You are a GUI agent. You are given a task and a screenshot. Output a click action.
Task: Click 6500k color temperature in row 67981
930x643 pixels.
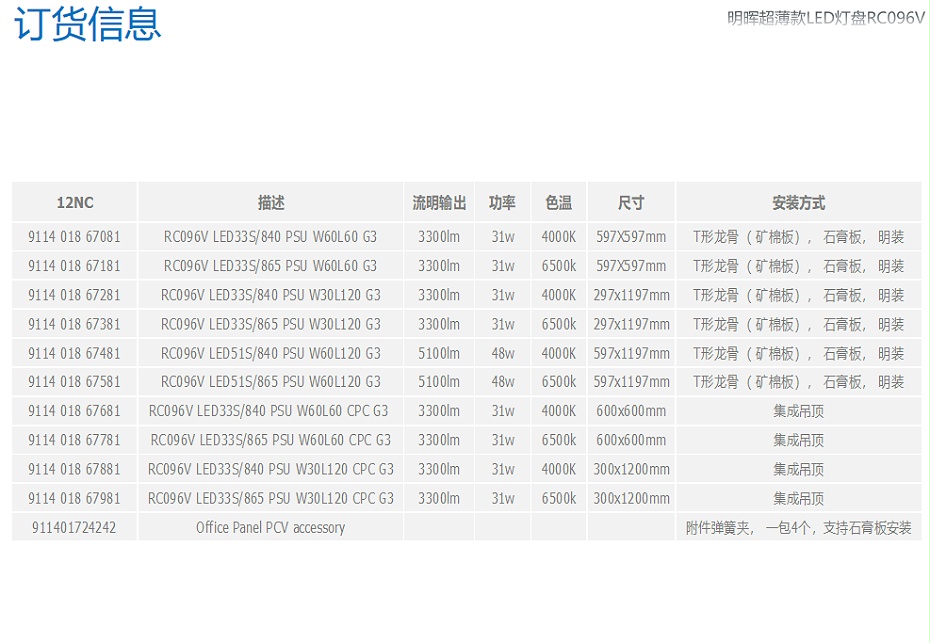pos(559,498)
